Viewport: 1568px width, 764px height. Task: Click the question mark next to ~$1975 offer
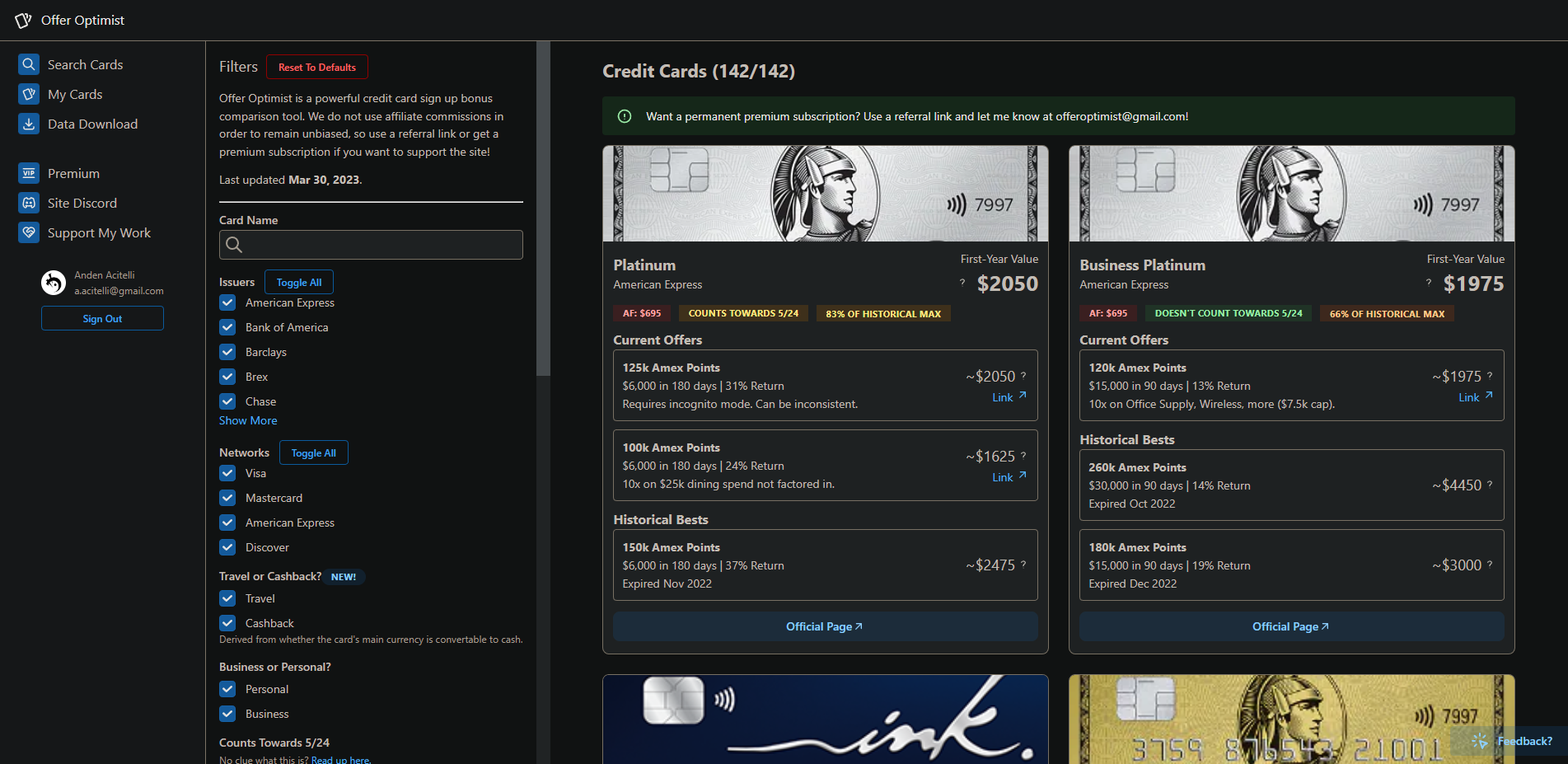pos(1490,375)
